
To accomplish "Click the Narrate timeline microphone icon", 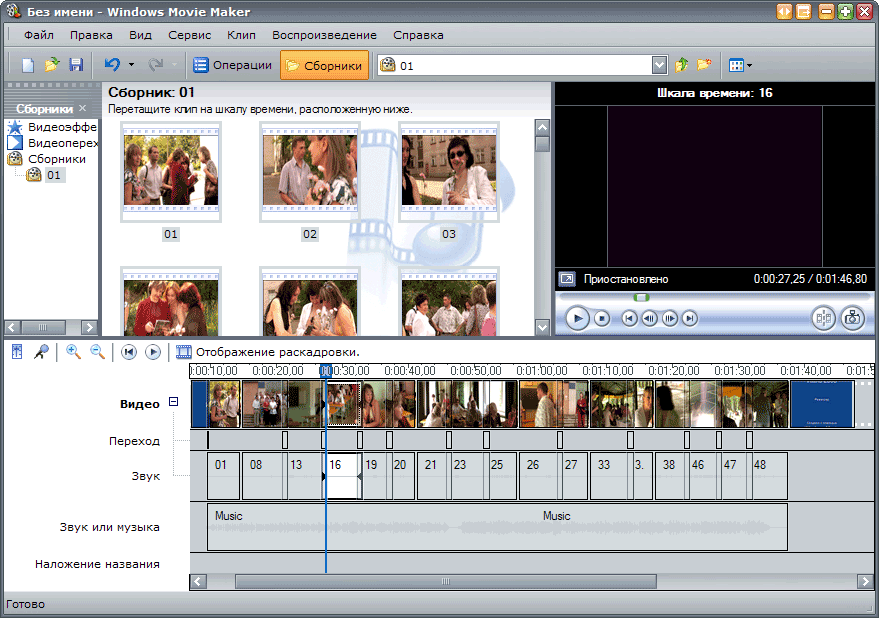I will tap(42, 352).
